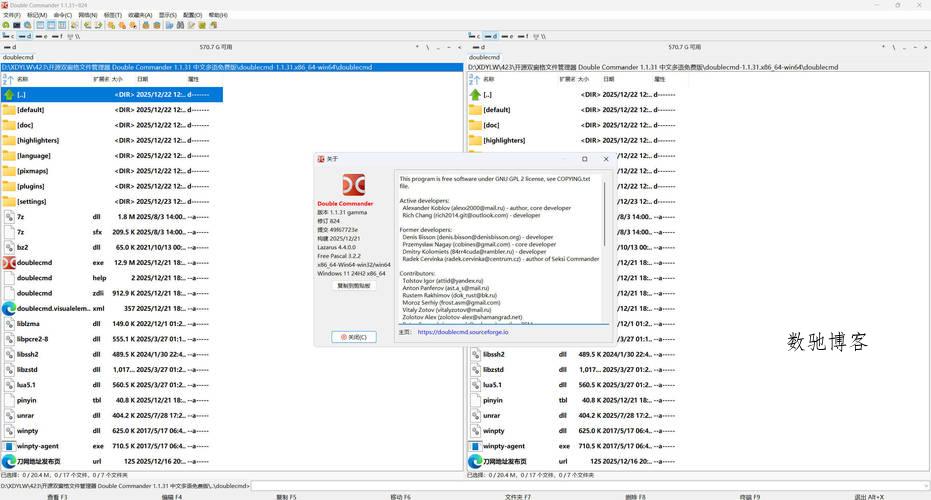Screen dimensions: 931x500
Task: Select drive f in right panel drive bar
Action: [523, 36]
